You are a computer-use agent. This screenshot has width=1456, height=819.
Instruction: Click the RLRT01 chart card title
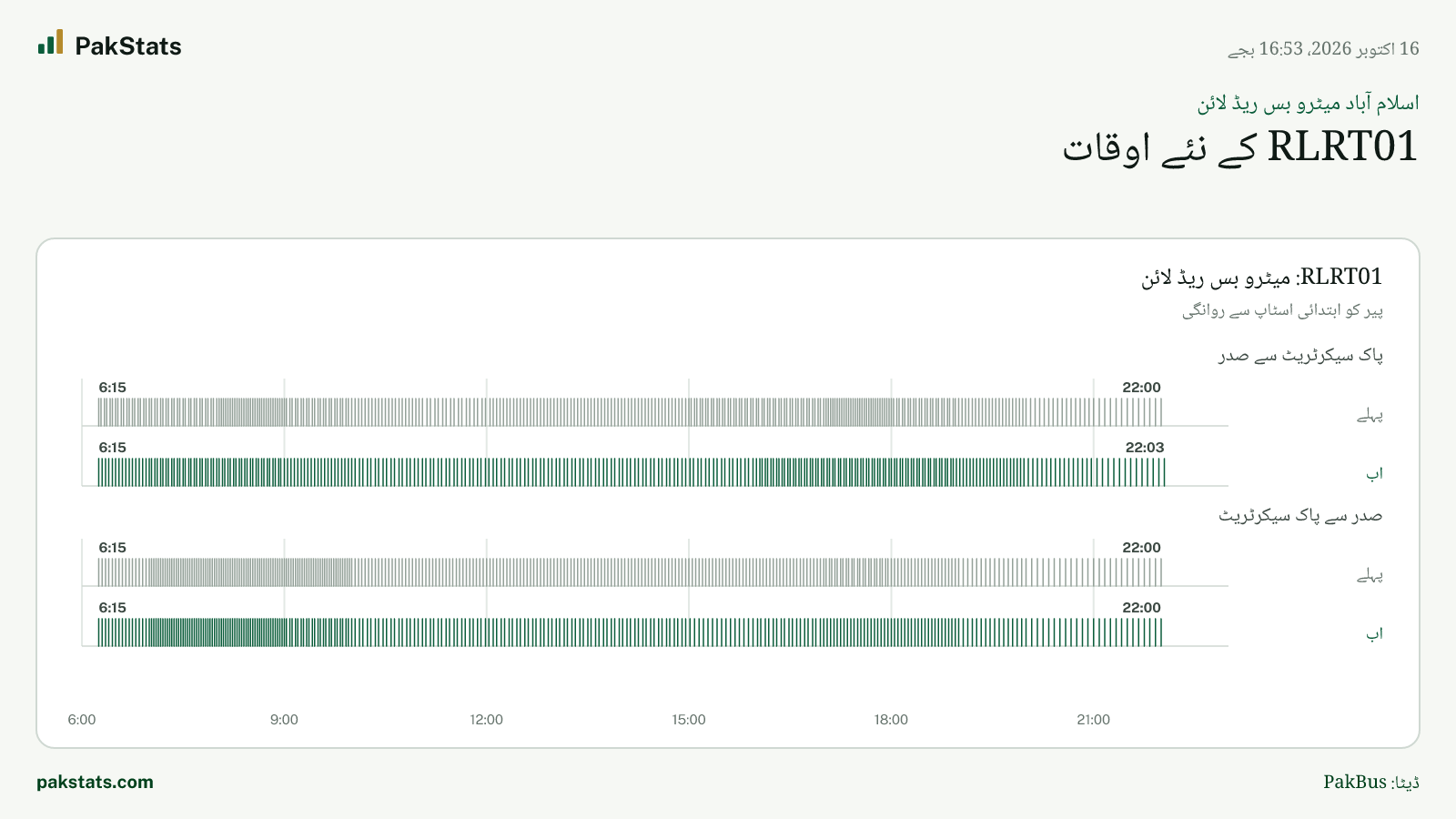1262,277
